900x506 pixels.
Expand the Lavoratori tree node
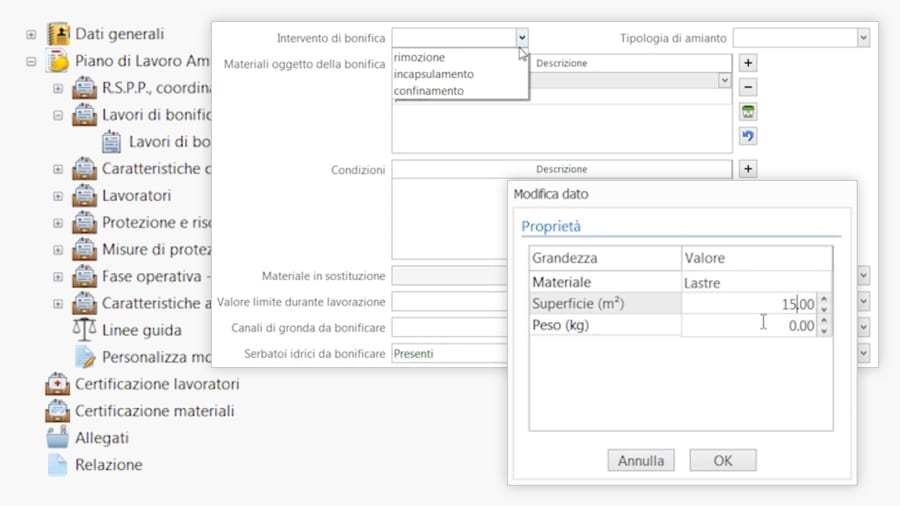(x=58, y=196)
